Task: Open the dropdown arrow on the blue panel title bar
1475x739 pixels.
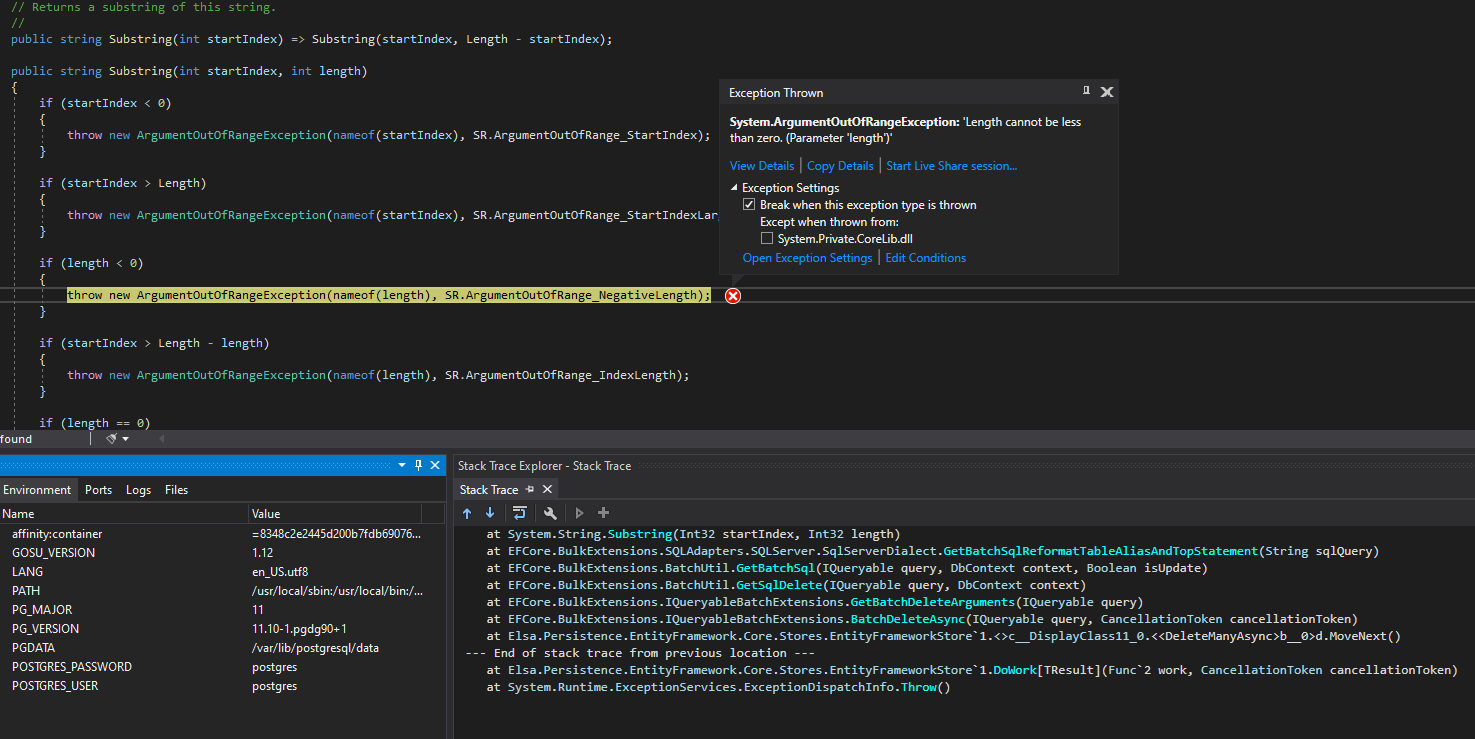Action: 402,464
